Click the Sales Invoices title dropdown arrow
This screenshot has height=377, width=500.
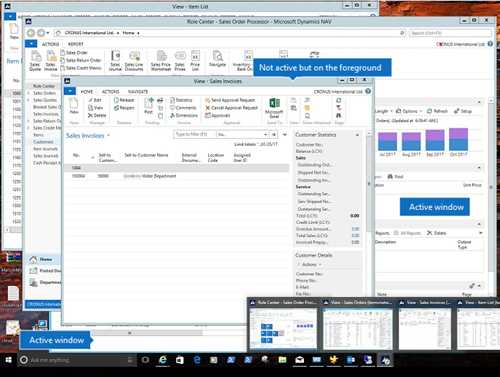pos(108,136)
